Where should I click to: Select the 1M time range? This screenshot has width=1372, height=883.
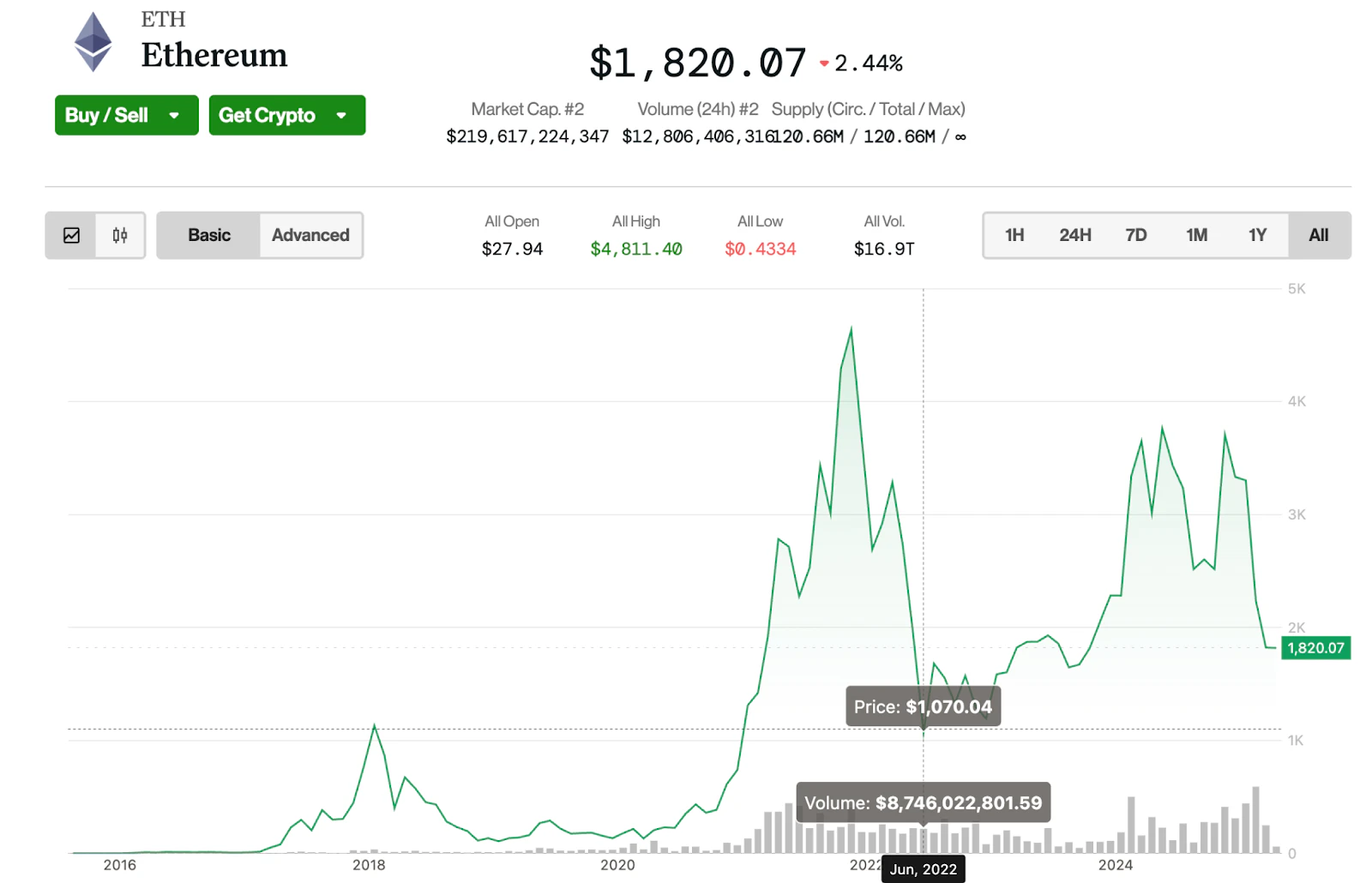(x=1196, y=235)
